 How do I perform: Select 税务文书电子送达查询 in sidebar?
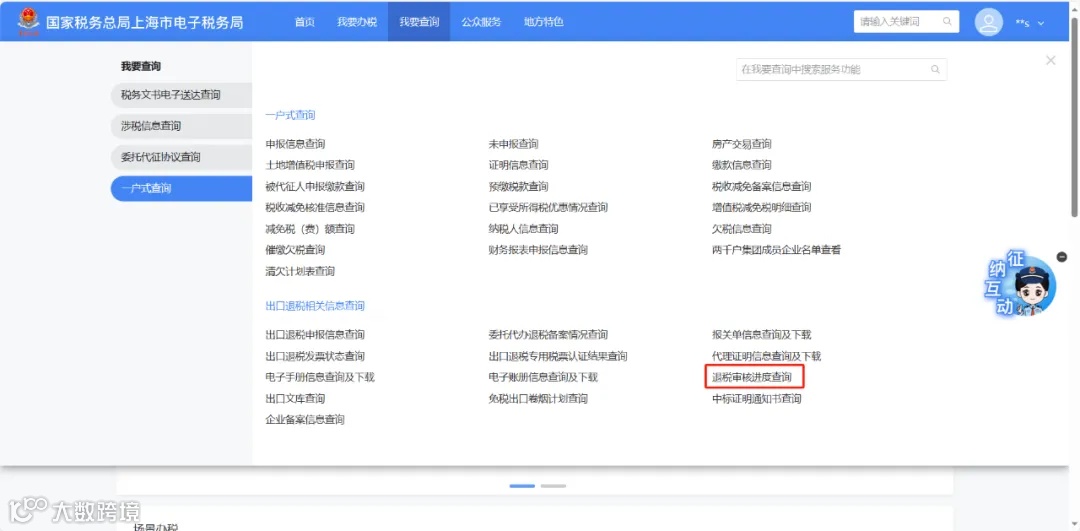pyautogui.click(x=181, y=95)
